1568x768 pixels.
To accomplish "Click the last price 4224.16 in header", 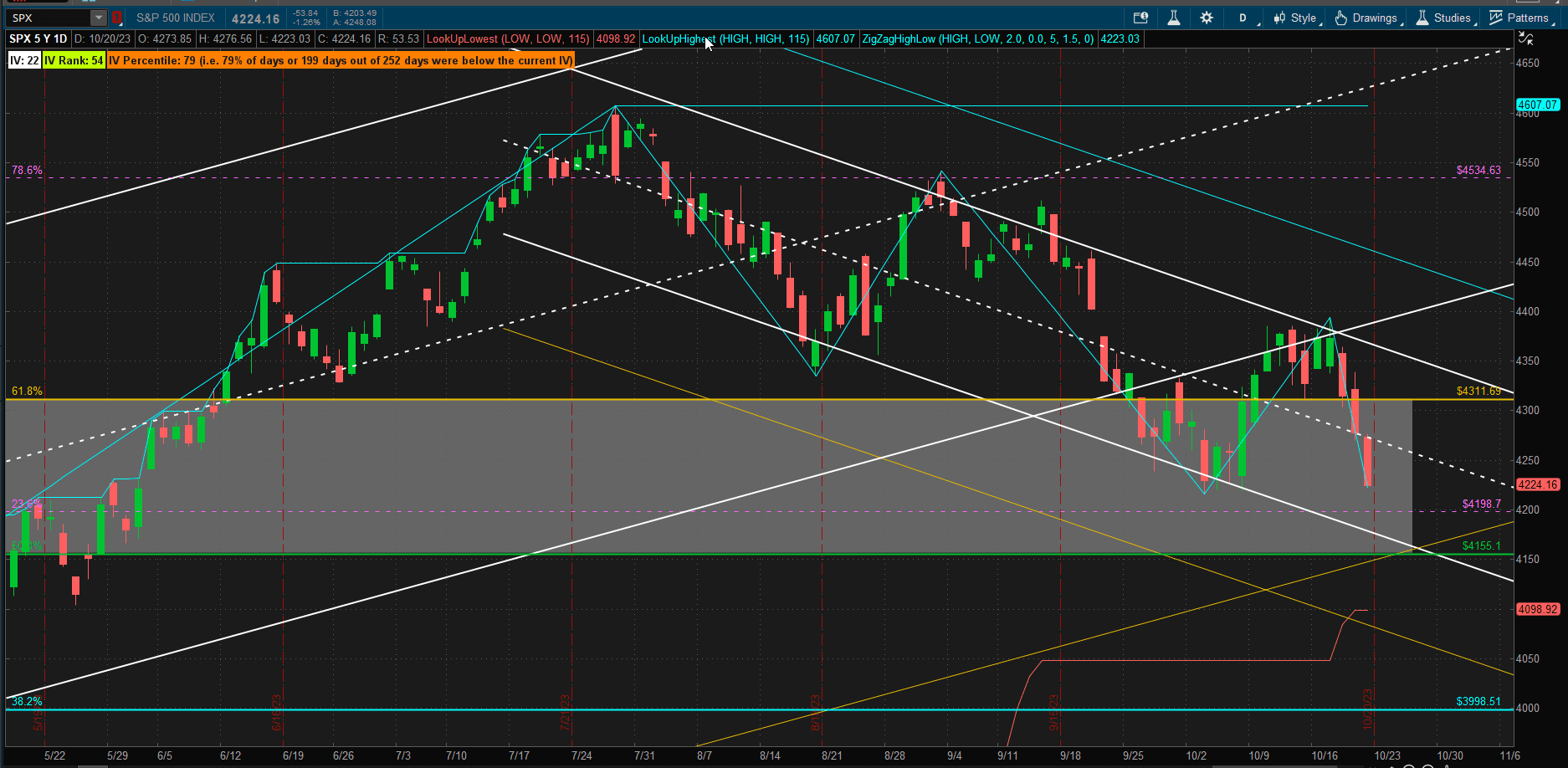I will coord(256,18).
